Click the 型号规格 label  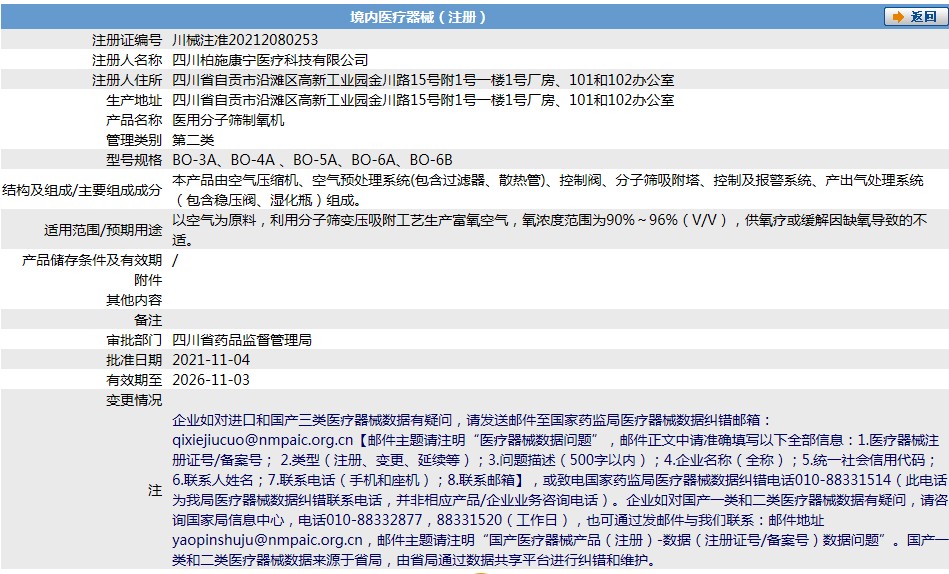pos(134,160)
